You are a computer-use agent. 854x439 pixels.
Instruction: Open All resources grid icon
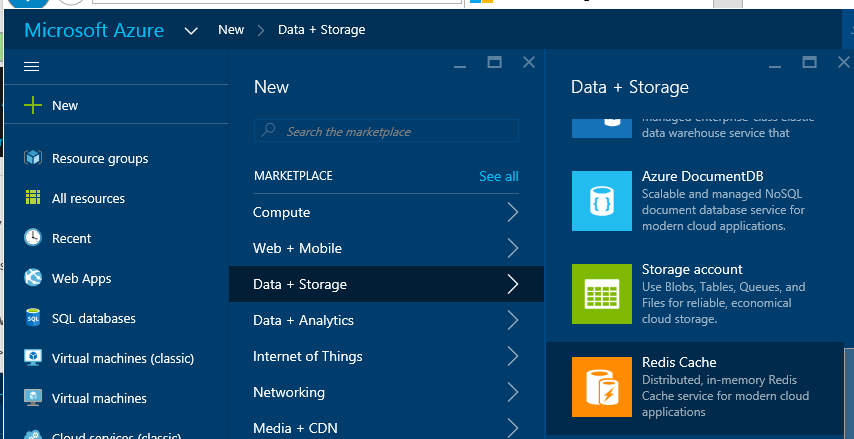click(33, 198)
